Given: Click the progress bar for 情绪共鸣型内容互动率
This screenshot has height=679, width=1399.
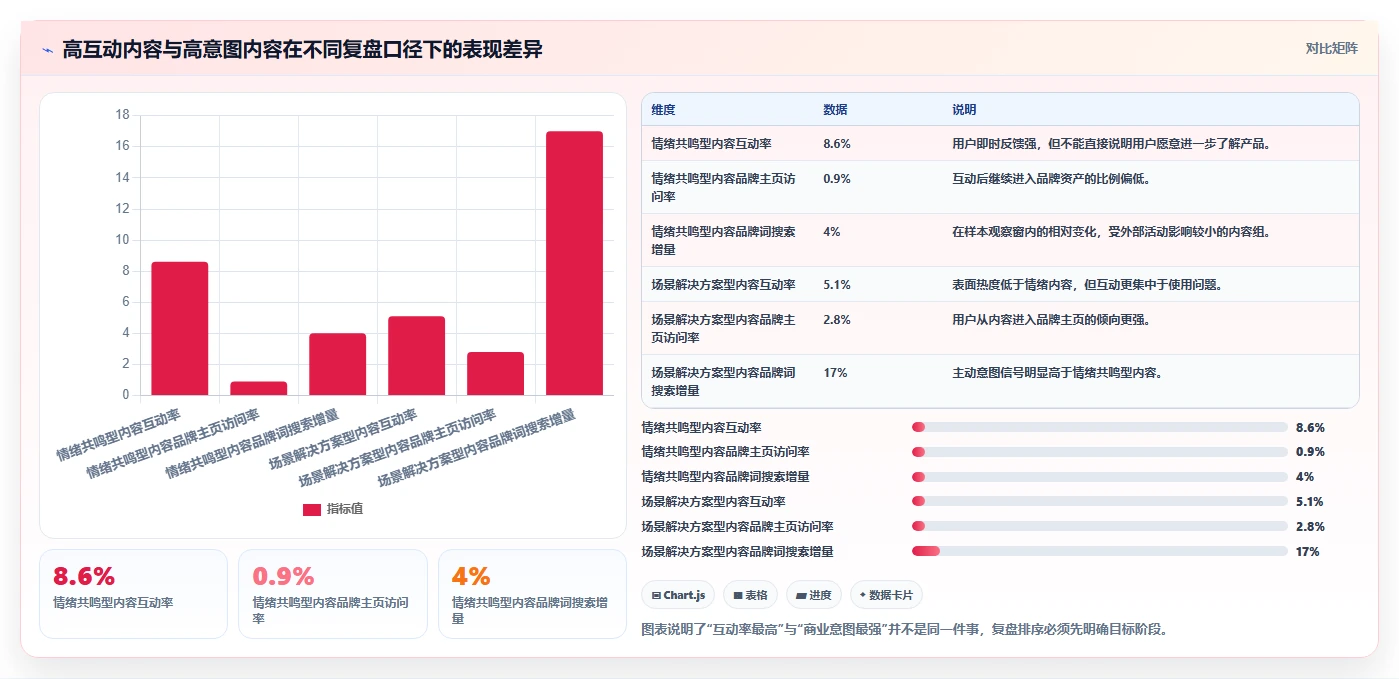Looking at the screenshot, I should (x=1100, y=427).
